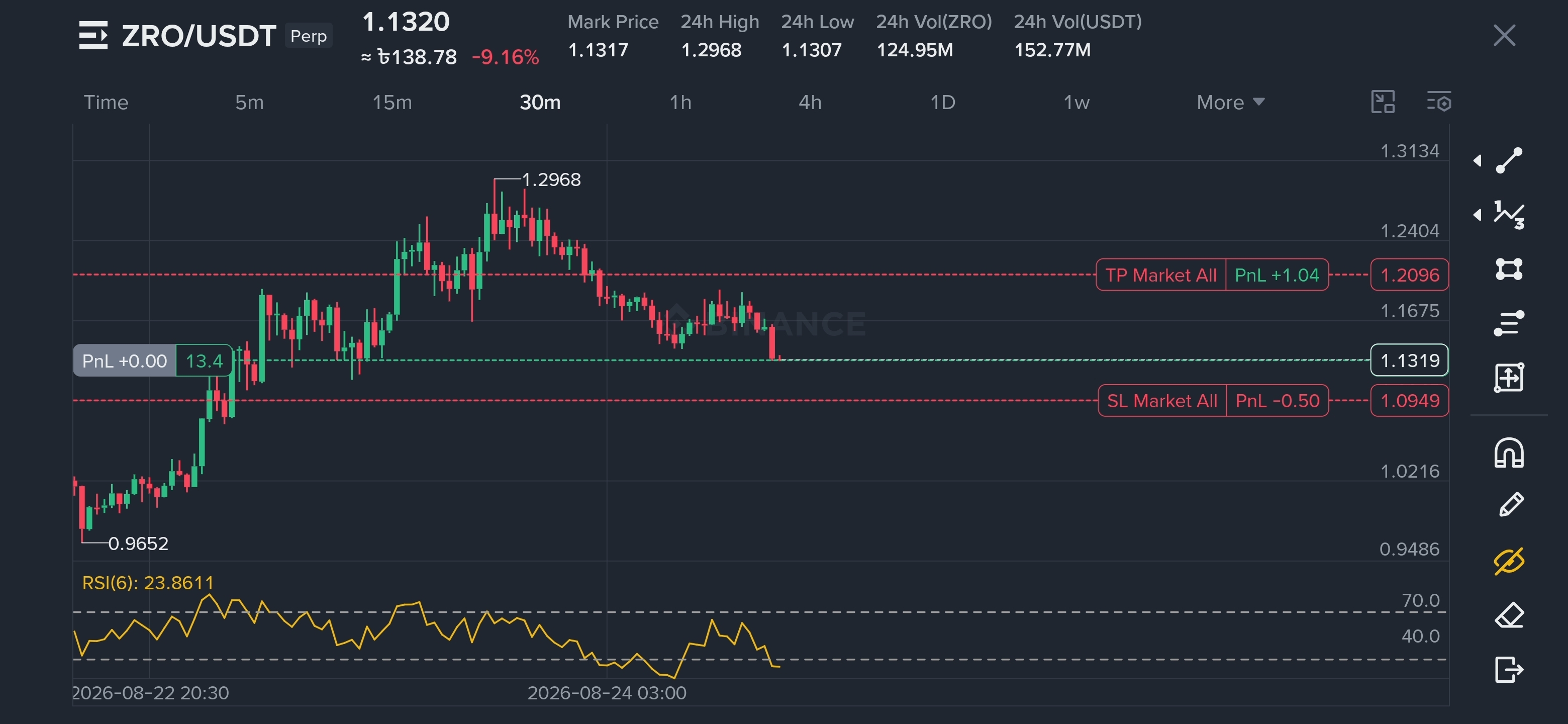Open chart indicator settings icon
This screenshot has width=1568, height=724.
(x=1439, y=102)
